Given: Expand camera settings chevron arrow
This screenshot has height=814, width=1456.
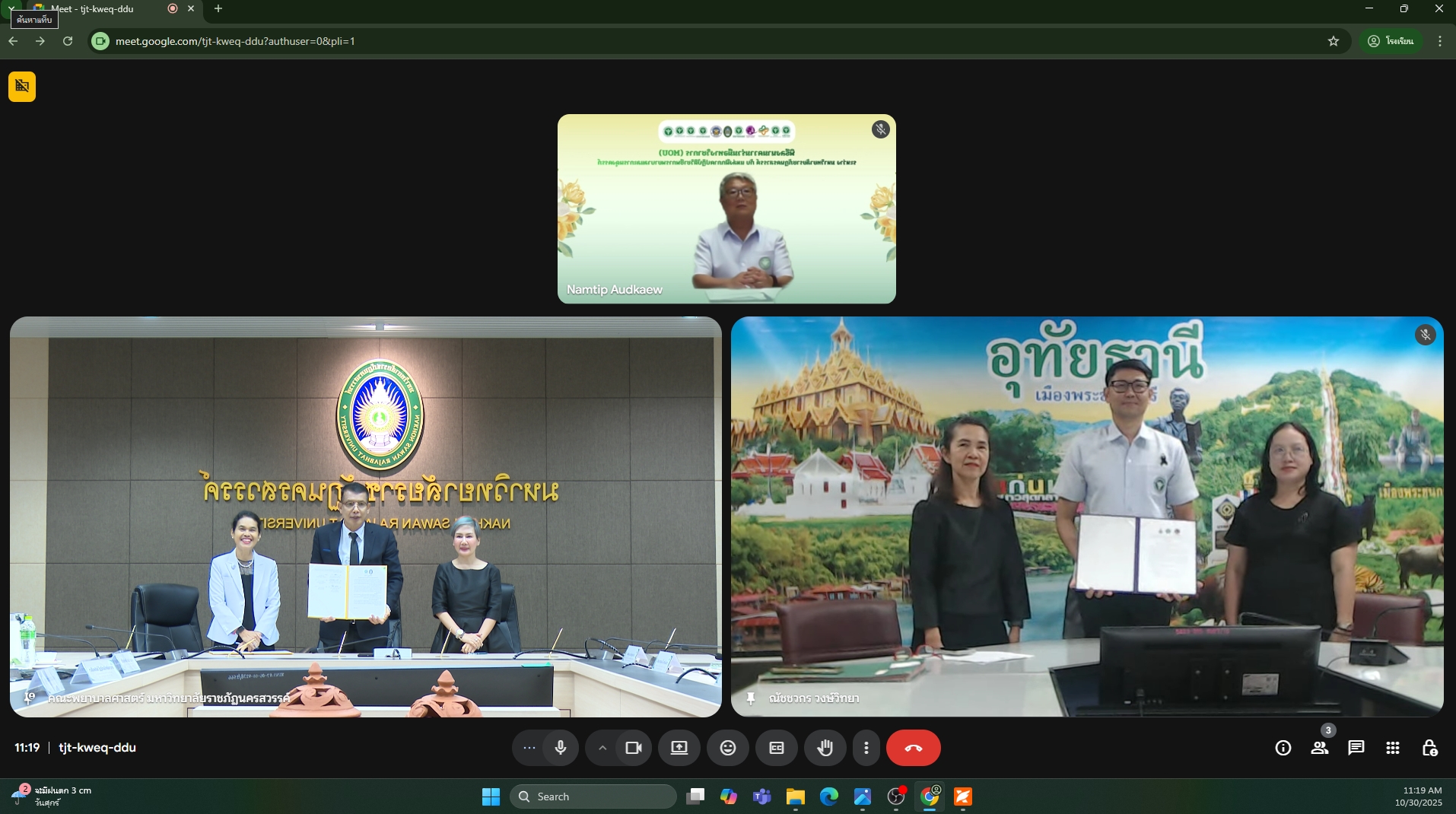Looking at the screenshot, I should 602,748.
